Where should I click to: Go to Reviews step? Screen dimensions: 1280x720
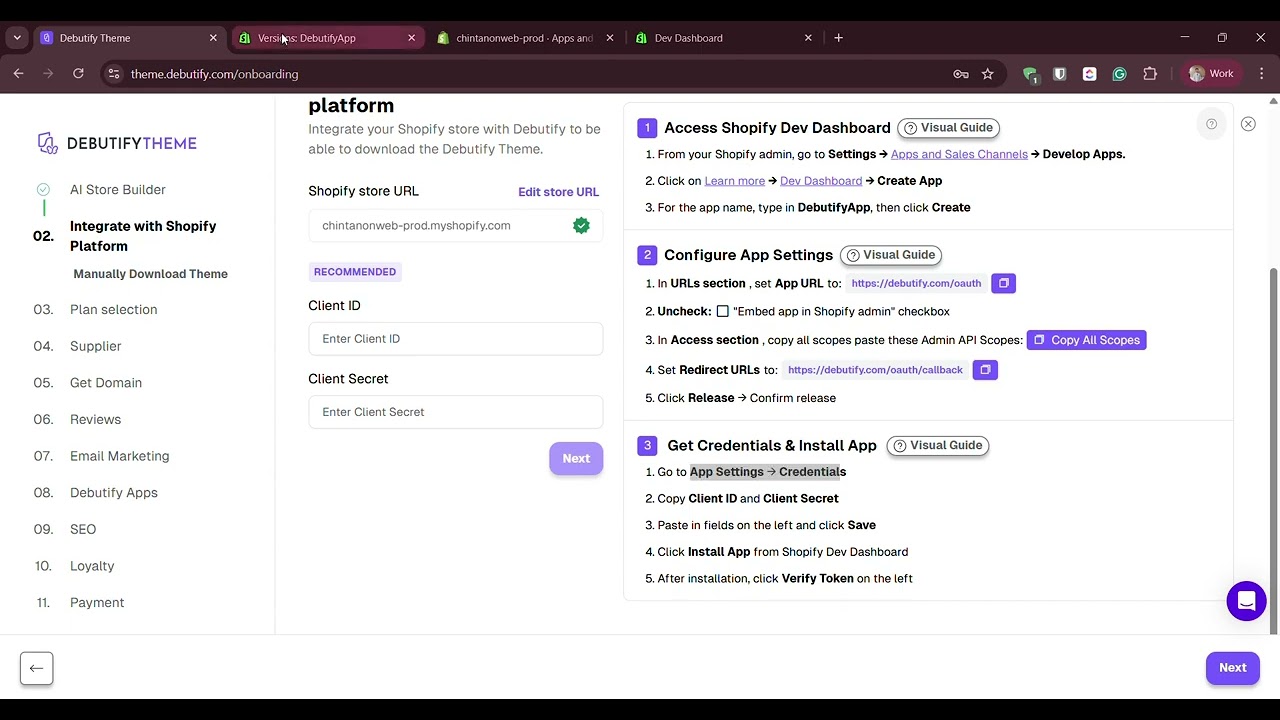[x=95, y=420]
